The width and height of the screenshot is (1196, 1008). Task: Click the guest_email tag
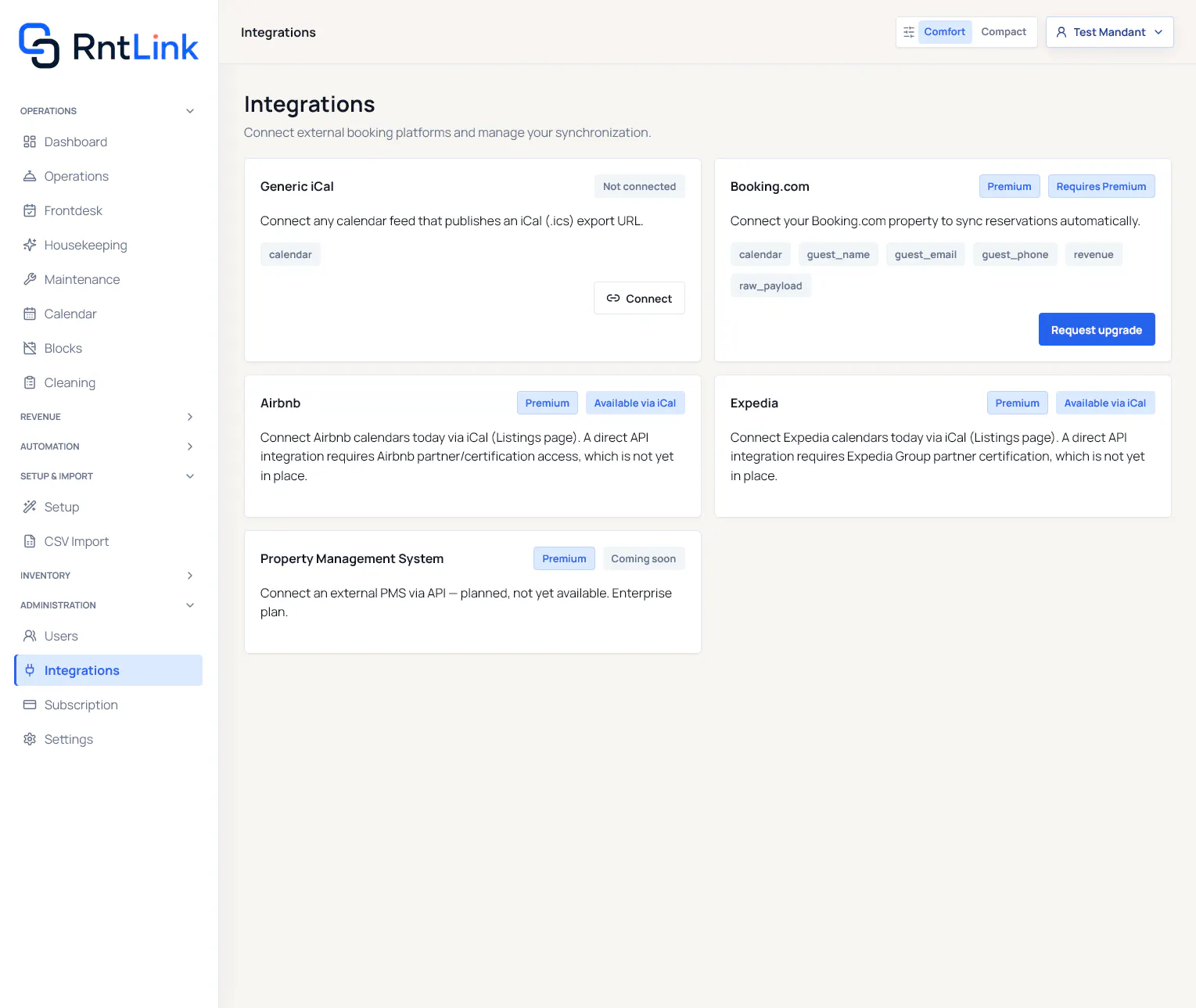tap(926, 254)
